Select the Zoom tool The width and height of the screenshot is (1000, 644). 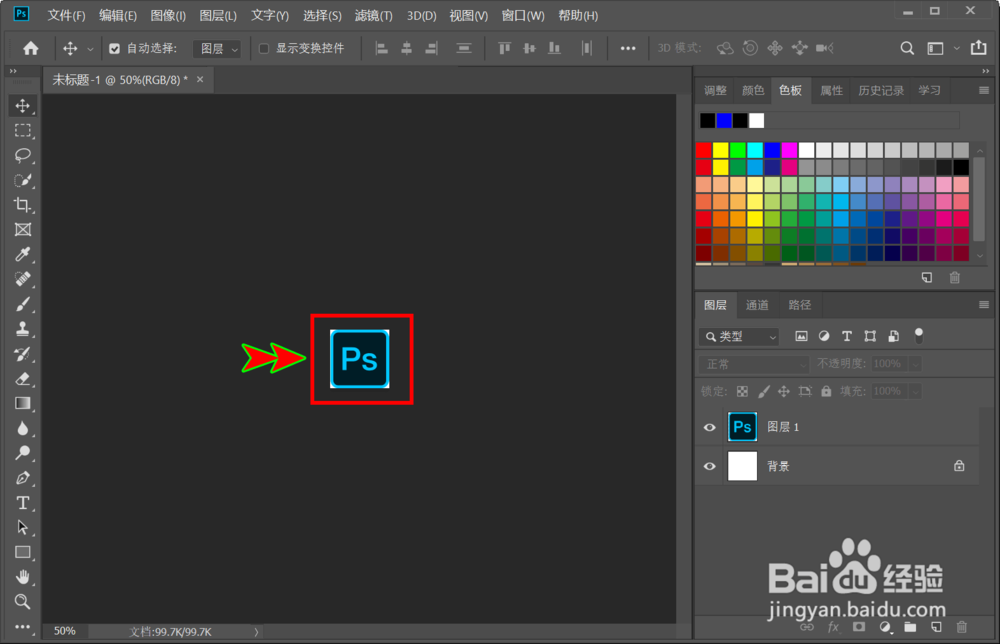pos(23,601)
